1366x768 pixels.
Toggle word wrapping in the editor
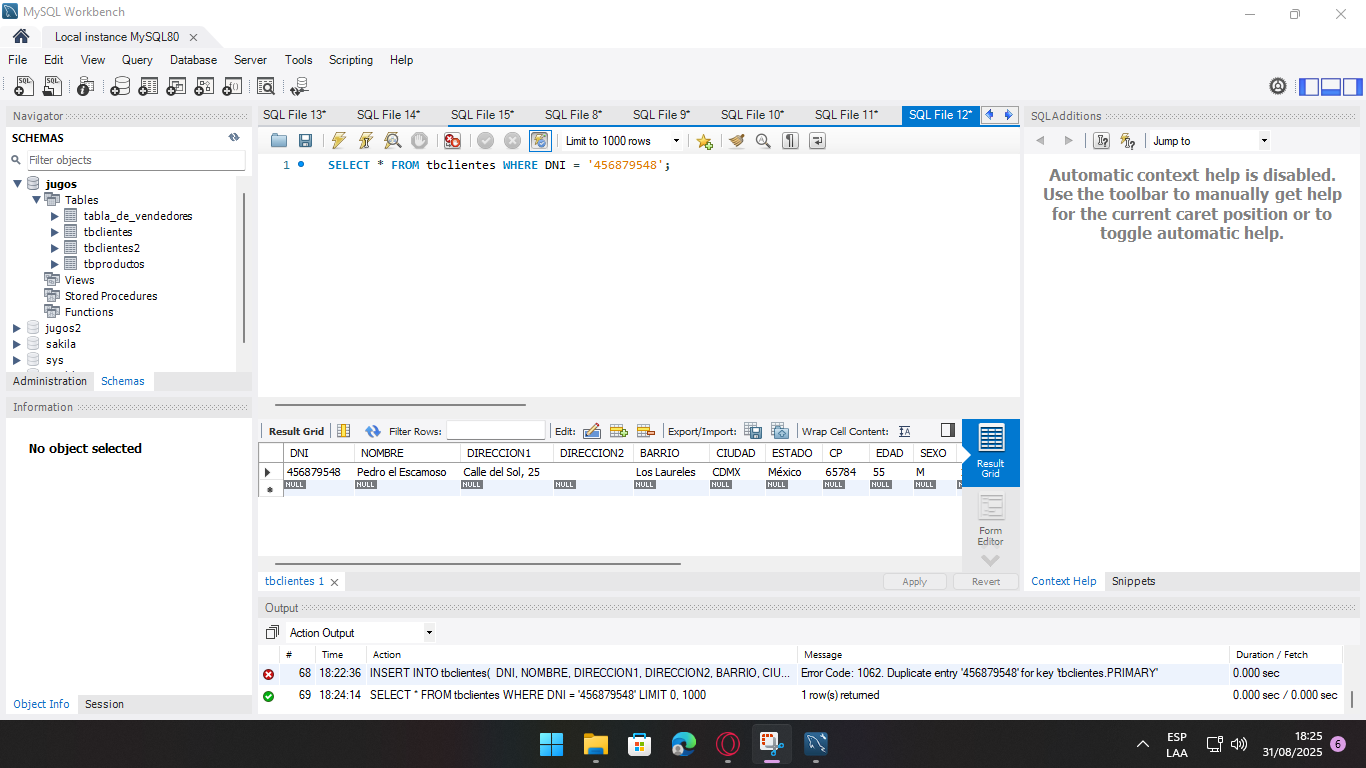tap(818, 141)
